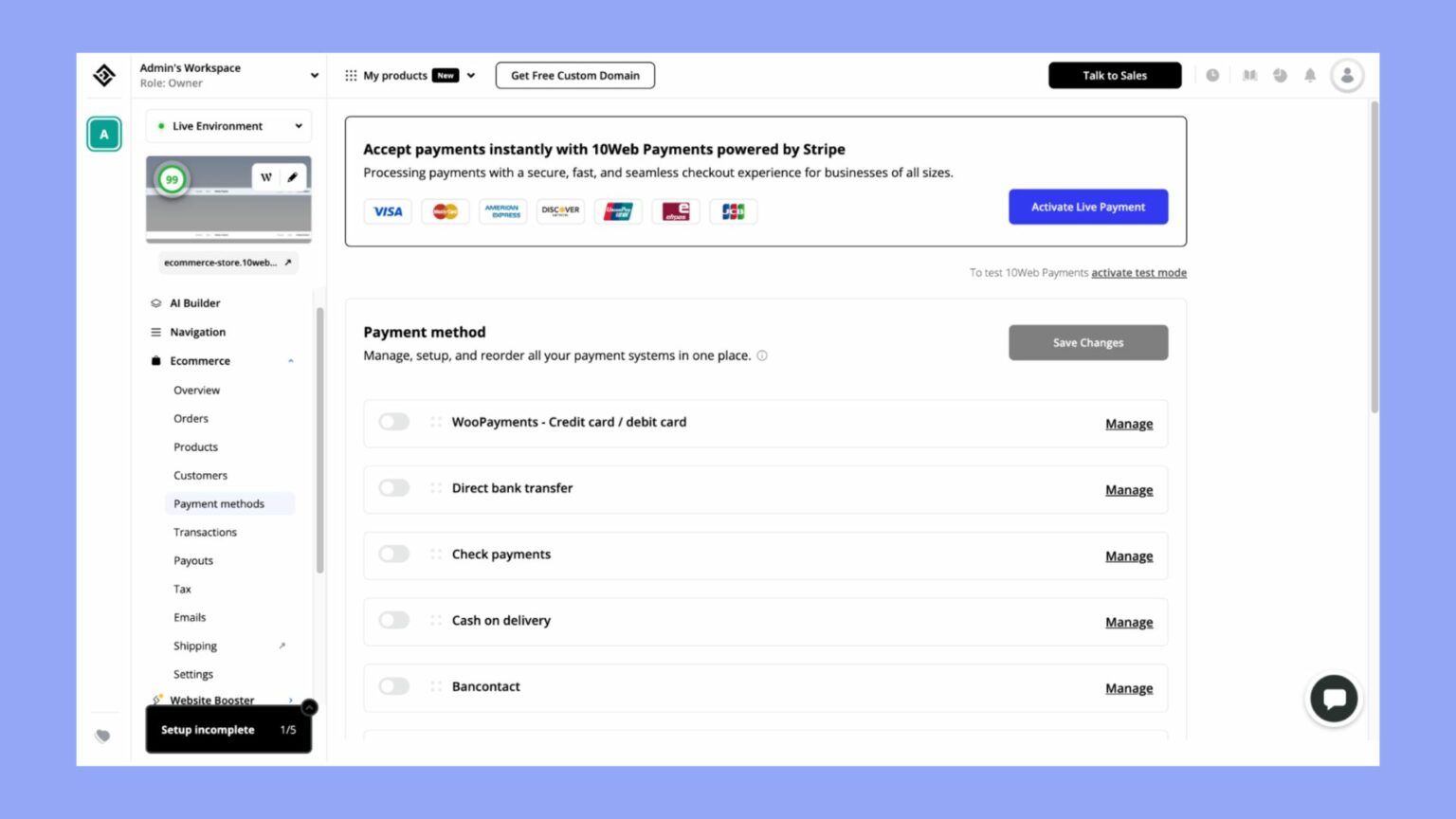Viewport: 1456px width, 819px height.
Task: Open the documentation book icon
Action: [1249, 75]
